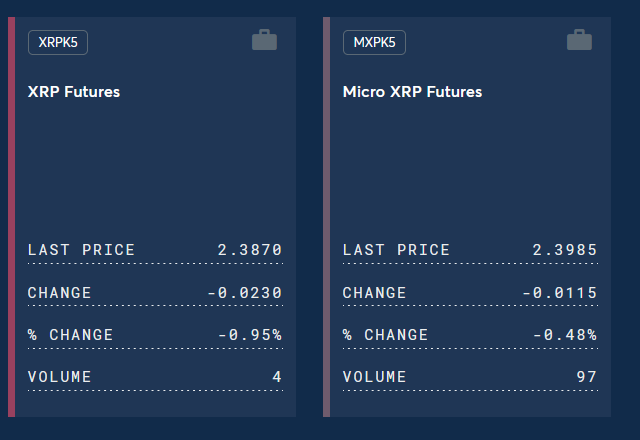
Task: Click the 2.3870 last price value
Action: [249, 250]
